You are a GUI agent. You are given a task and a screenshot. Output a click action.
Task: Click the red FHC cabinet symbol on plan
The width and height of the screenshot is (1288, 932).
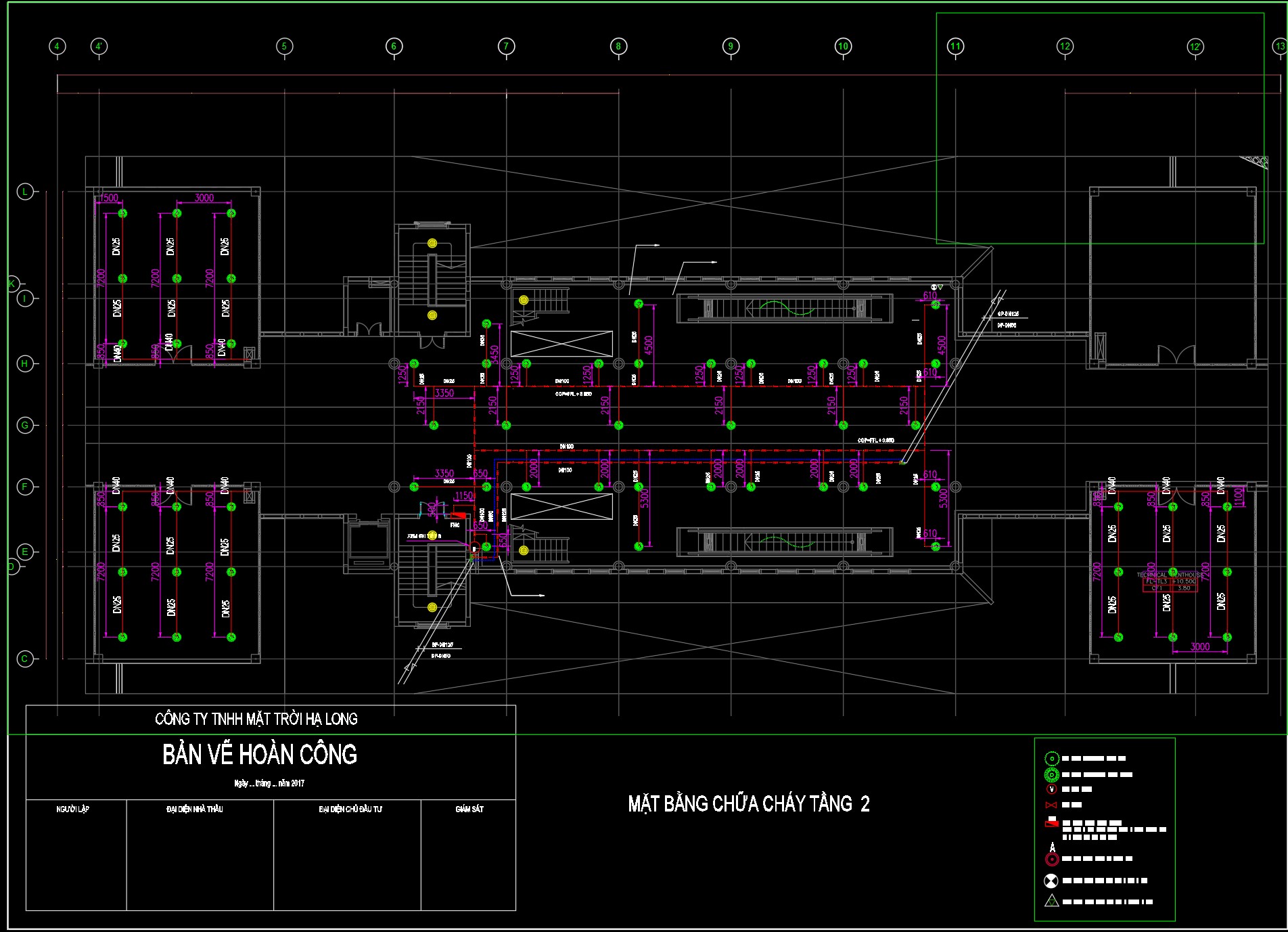(x=458, y=516)
